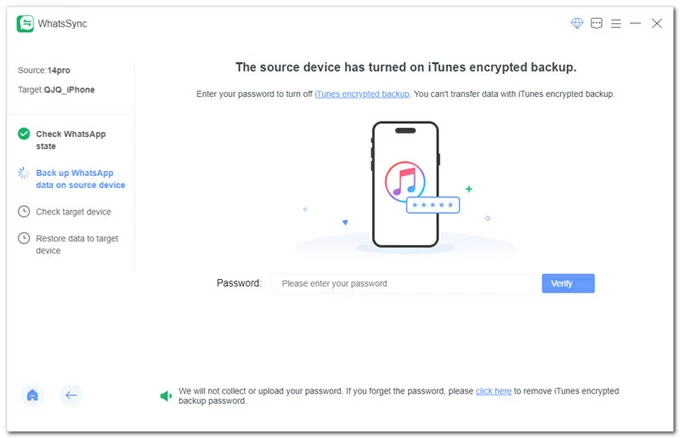Click the green check beside Check WhatsApp state
The width and height of the screenshot is (680, 438).
click(24, 134)
